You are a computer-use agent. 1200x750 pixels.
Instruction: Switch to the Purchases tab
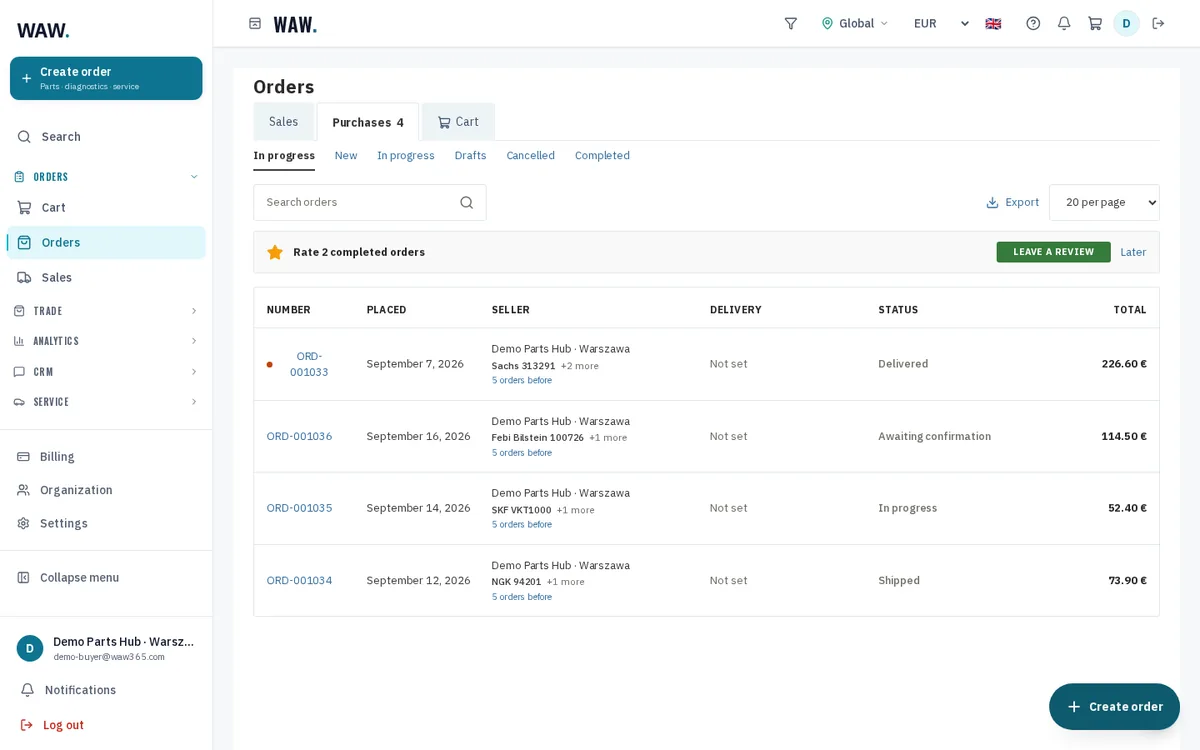tap(368, 122)
